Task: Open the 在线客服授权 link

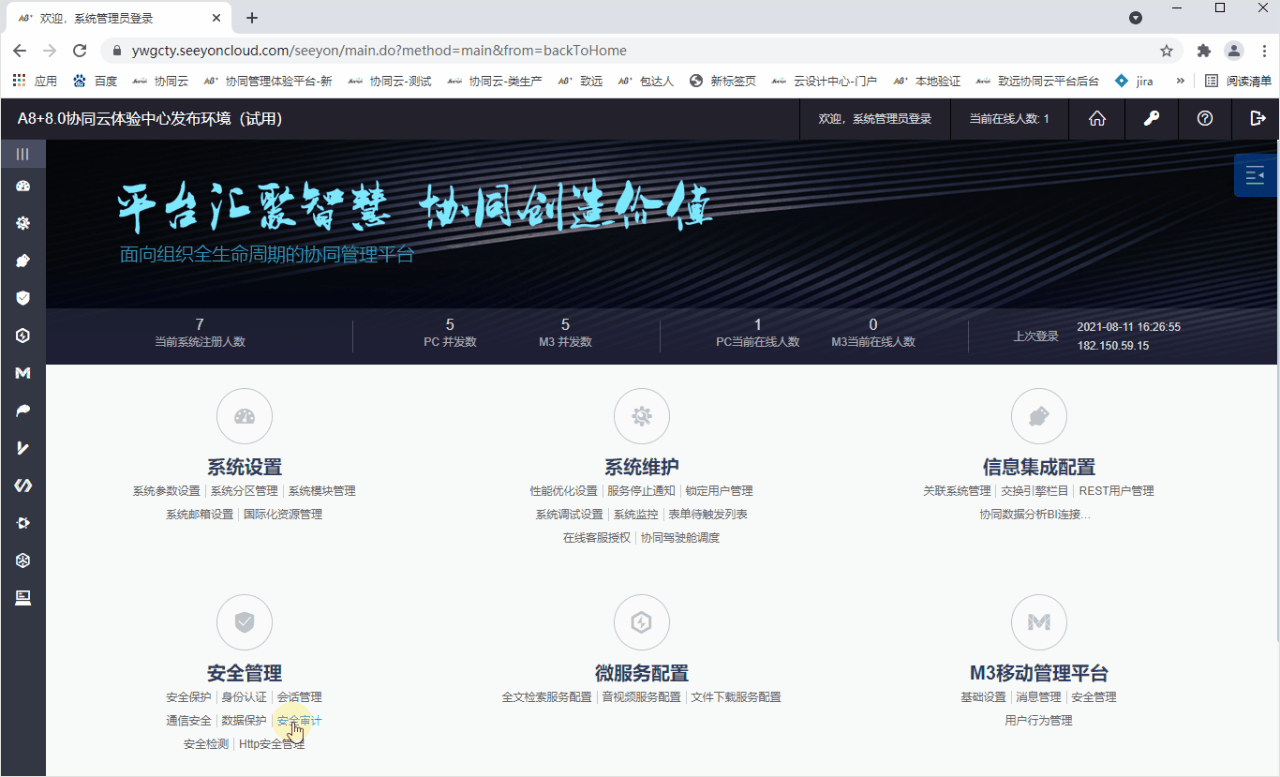Action: pyautogui.click(x=597, y=537)
